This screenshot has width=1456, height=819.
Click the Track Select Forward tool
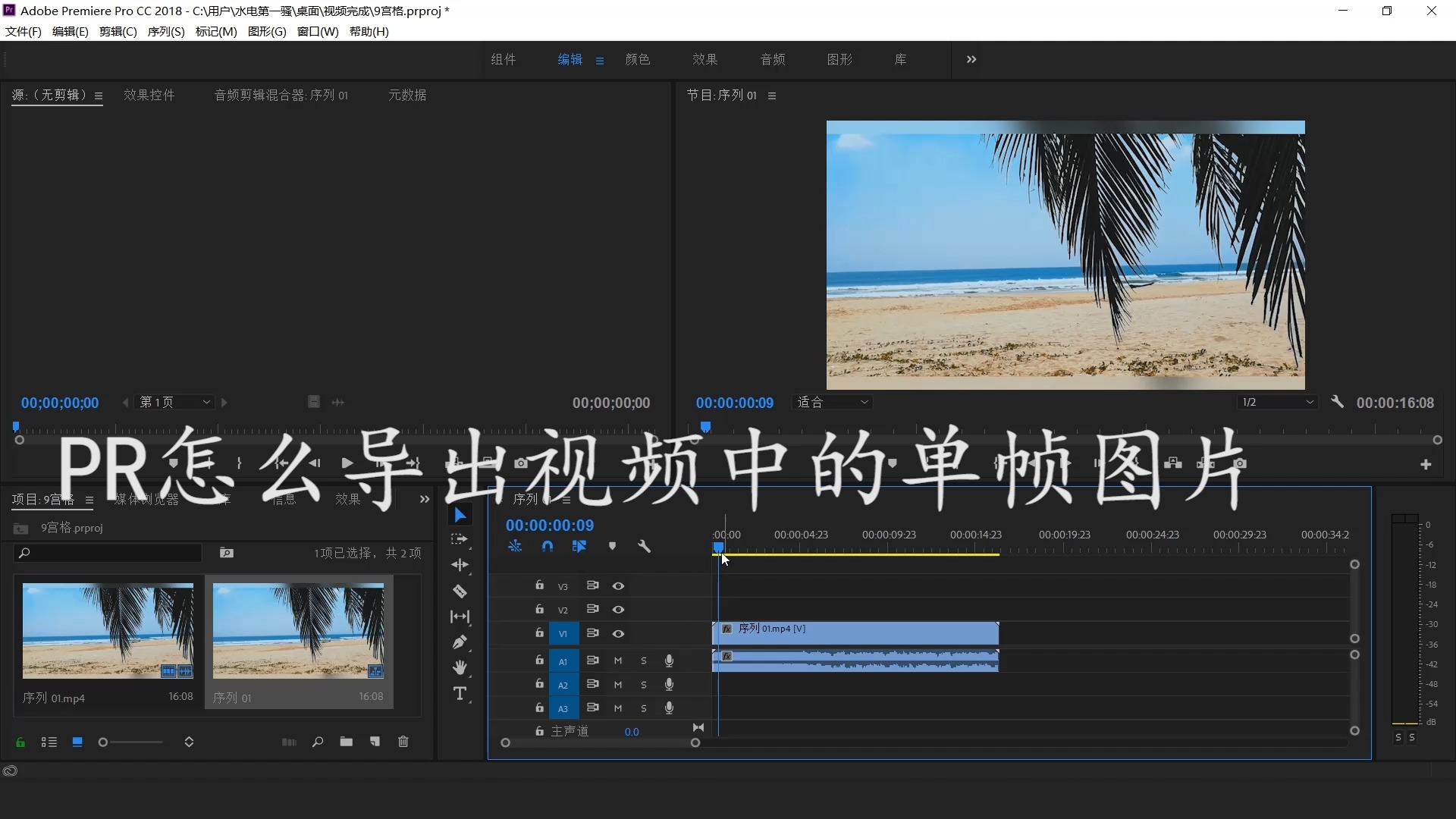(x=459, y=540)
